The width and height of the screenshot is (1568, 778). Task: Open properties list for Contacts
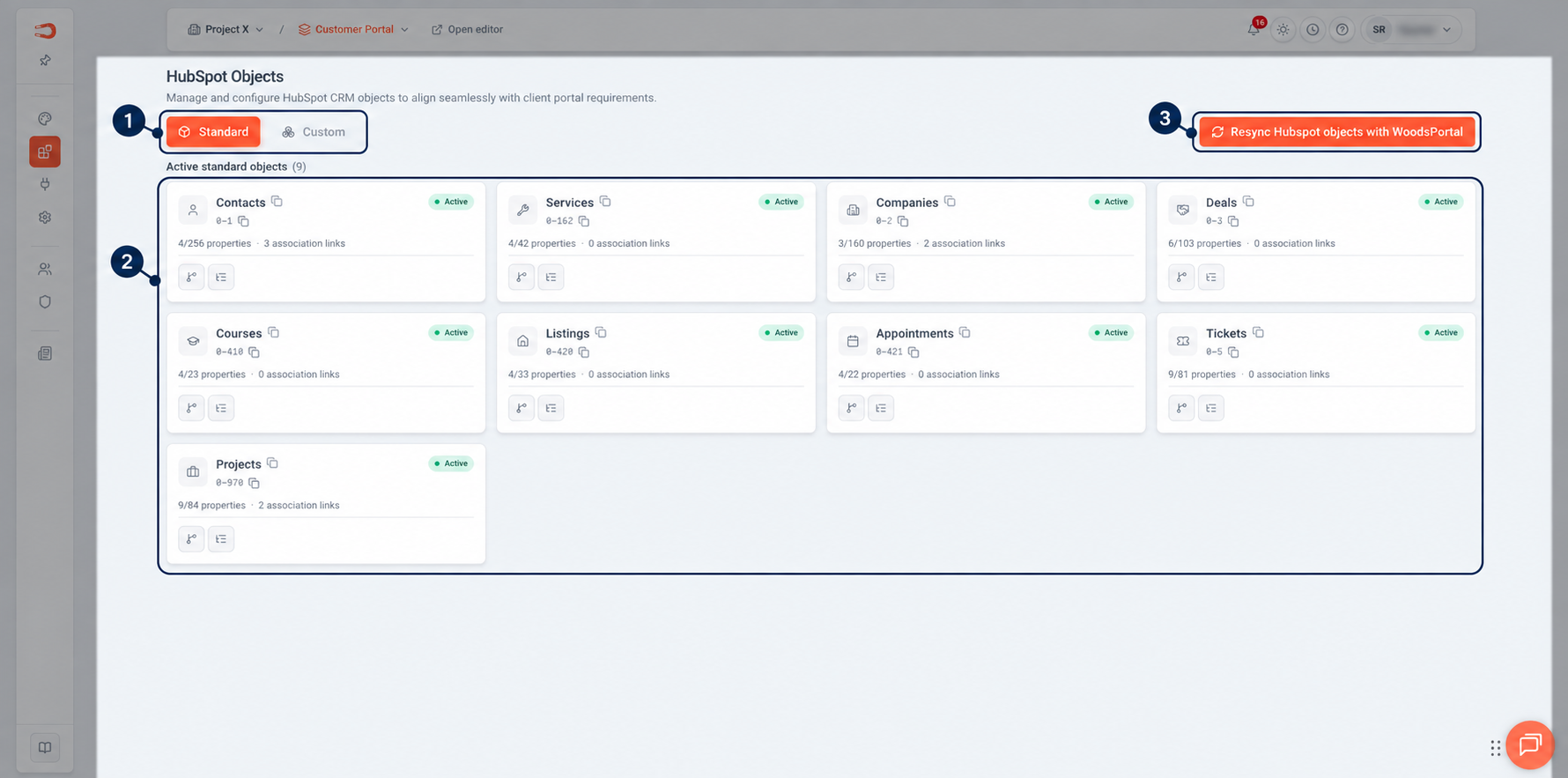[x=221, y=277]
